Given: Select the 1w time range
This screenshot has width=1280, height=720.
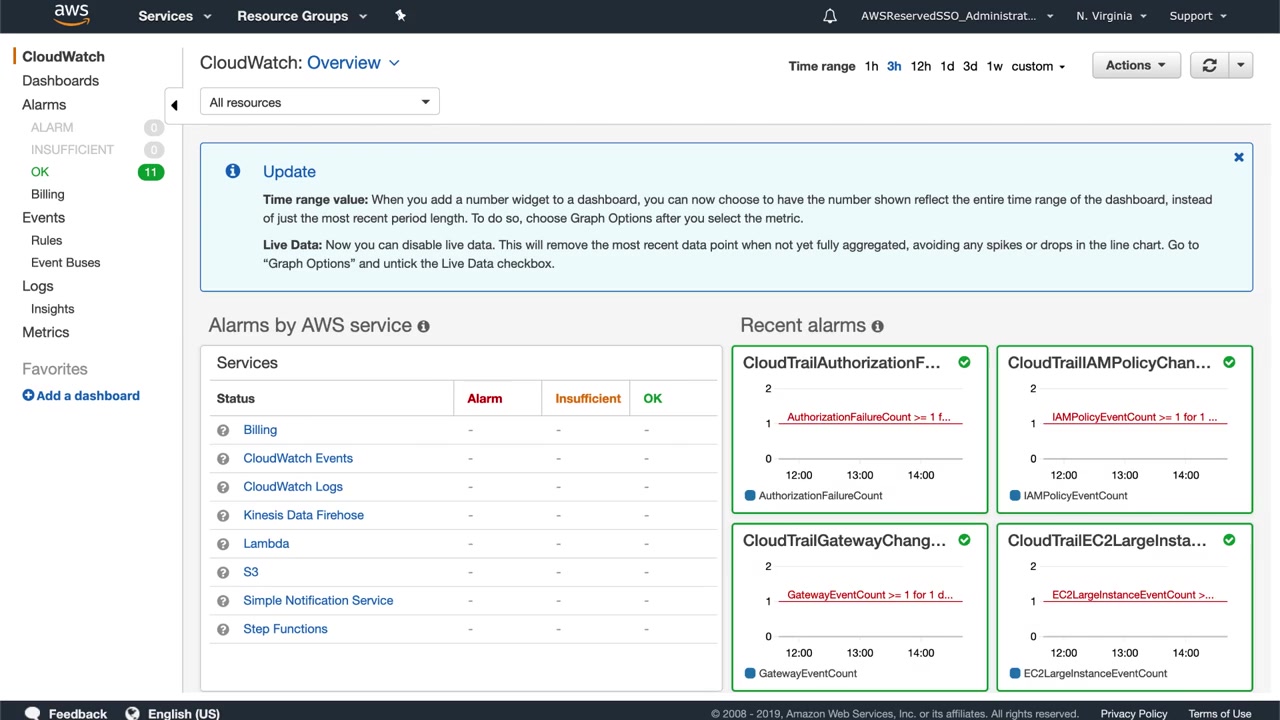Looking at the screenshot, I should 994,66.
